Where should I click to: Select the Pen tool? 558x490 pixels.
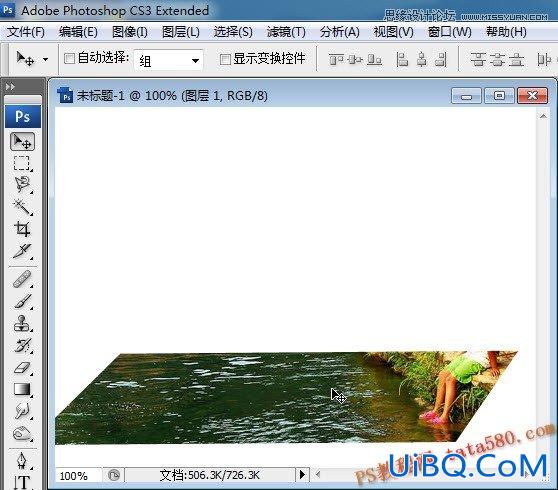pyautogui.click(x=22, y=460)
